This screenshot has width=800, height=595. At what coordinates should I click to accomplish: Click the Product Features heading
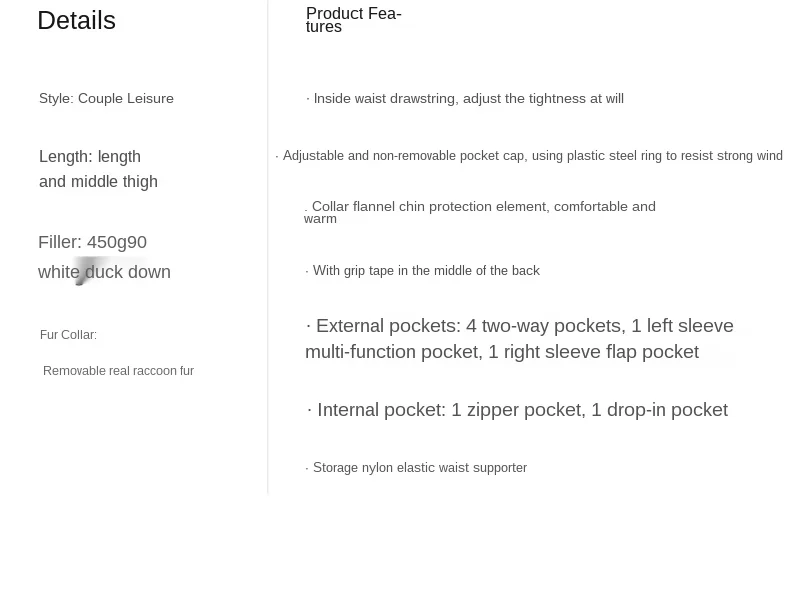pyautogui.click(x=353, y=20)
